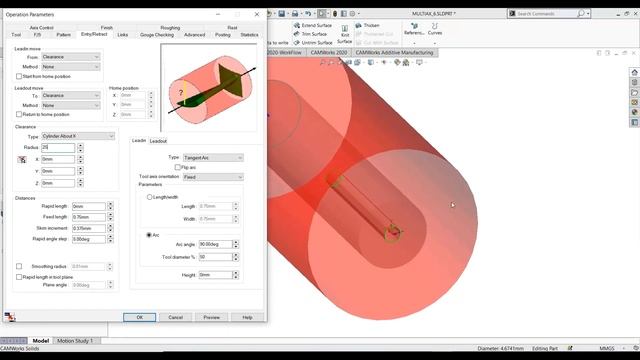
Task: Switch to the Pattern tab
Action: click(x=63, y=35)
